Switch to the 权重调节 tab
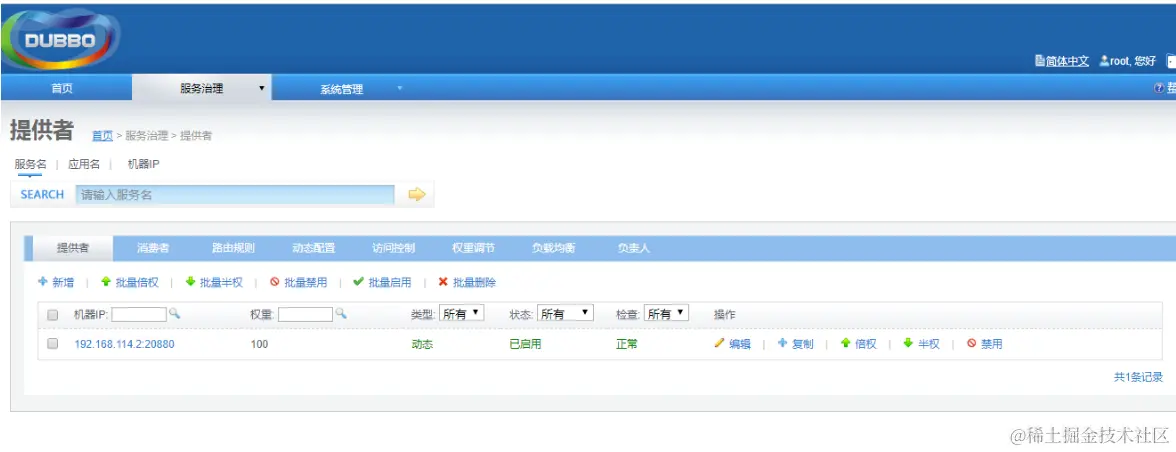The width and height of the screenshot is (1176, 452). click(x=473, y=248)
